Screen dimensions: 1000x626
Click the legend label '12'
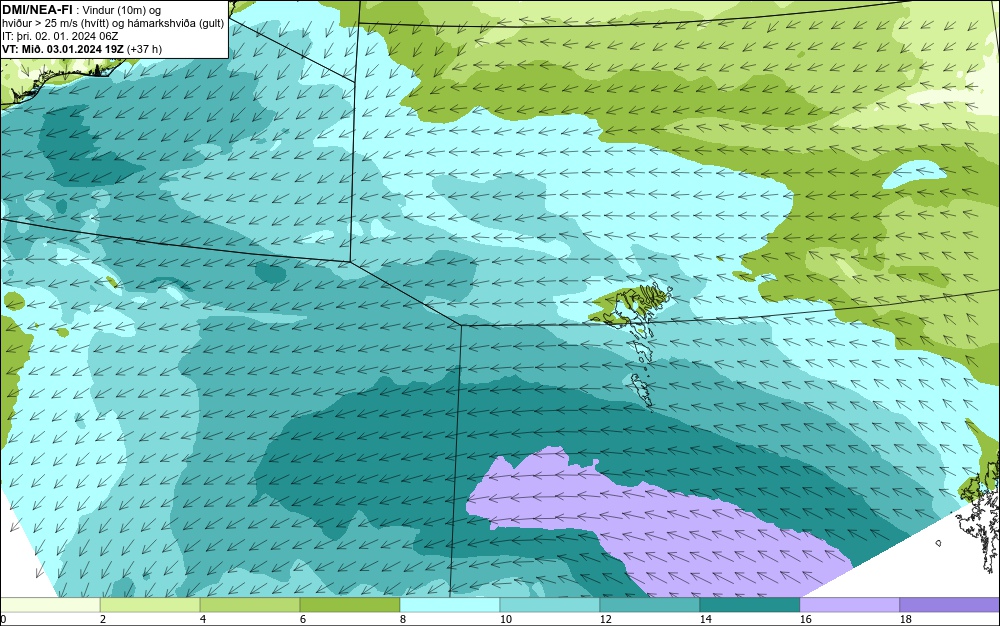605,619
